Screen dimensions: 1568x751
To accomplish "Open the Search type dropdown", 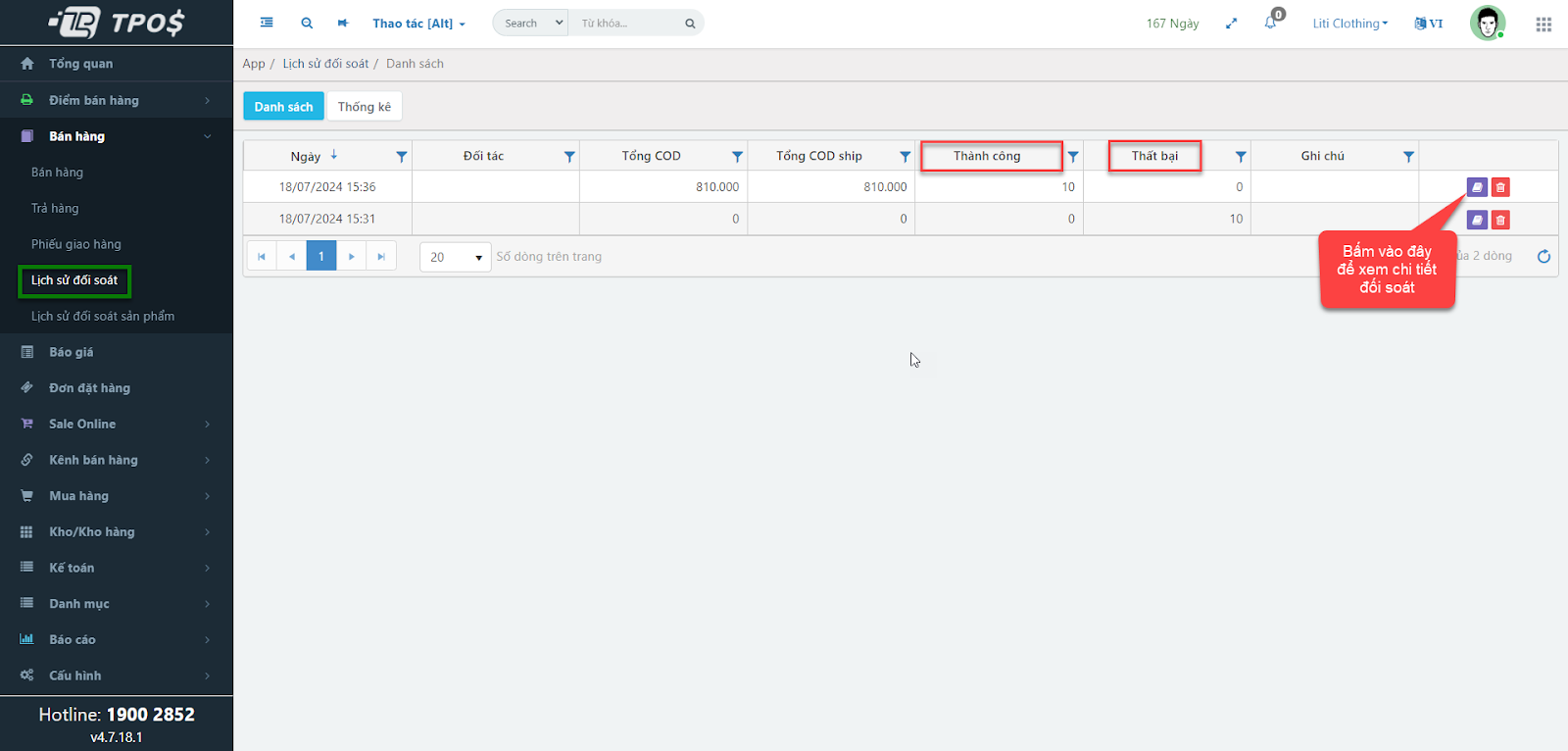I will point(530,23).
